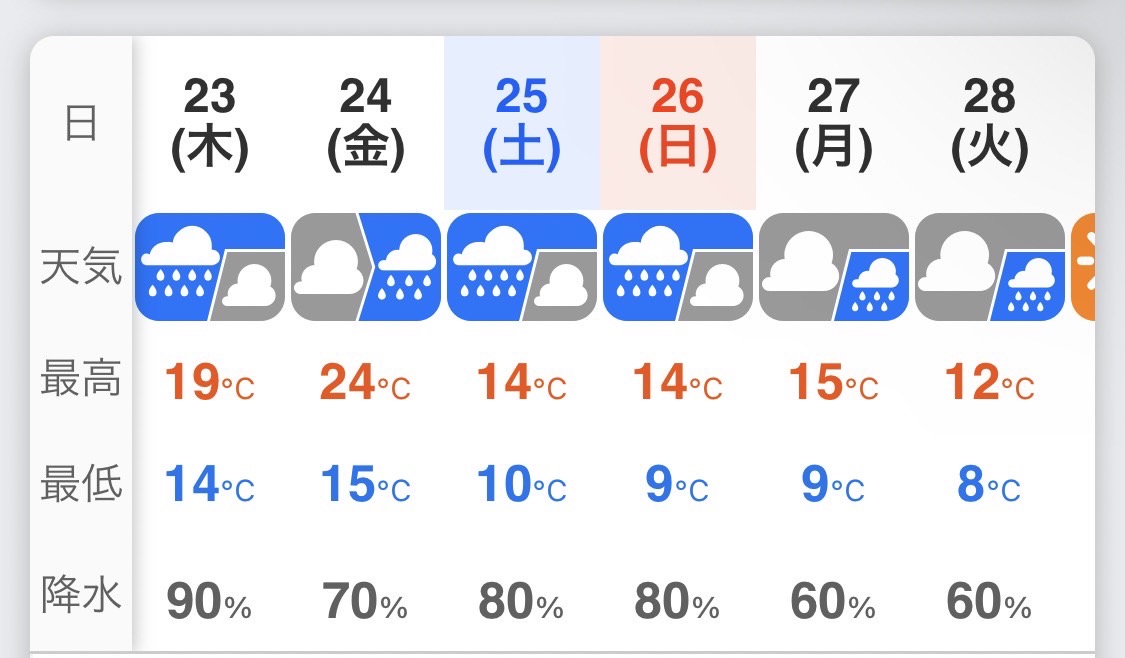Tap Saturday the 25th weather icon

(x=522, y=267)
